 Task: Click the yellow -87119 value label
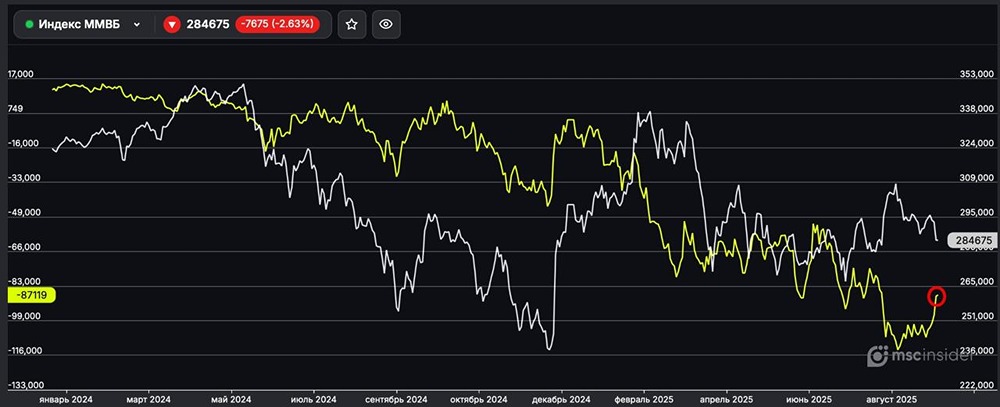(31, 295)
